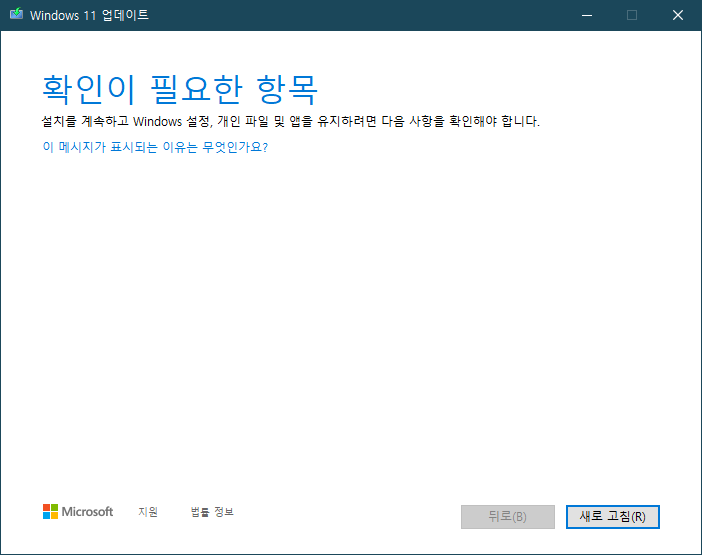Click the heading '확인이 필요한 항목'
This screenshot has width=702, height=555.
pos(180,89)
